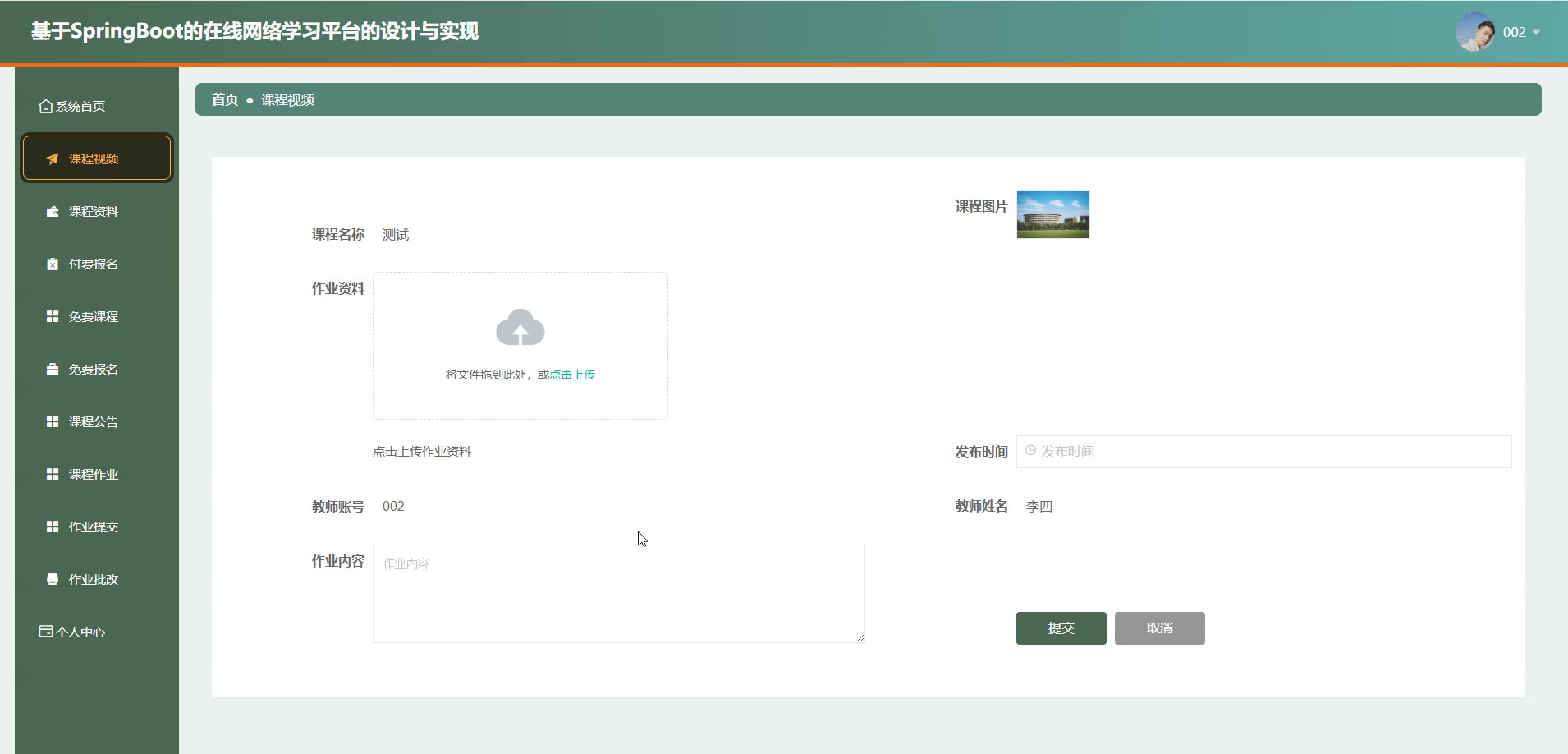
Task: Click the paper plane icon for 课程视频
Action: (53, 159)
